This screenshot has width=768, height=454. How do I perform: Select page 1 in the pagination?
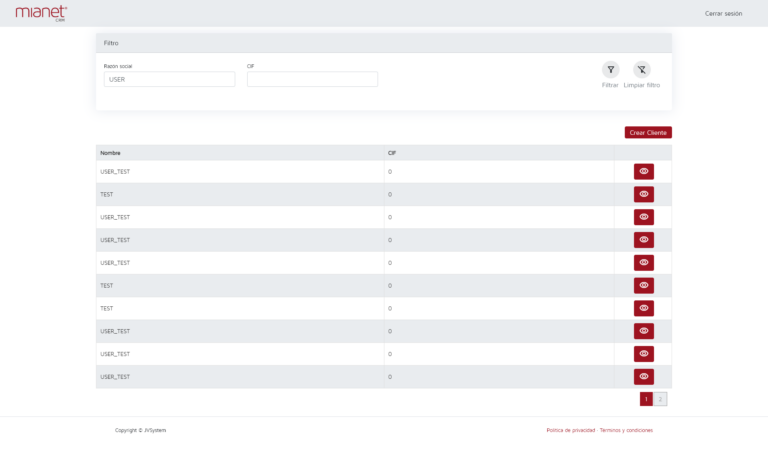(646, 399)
